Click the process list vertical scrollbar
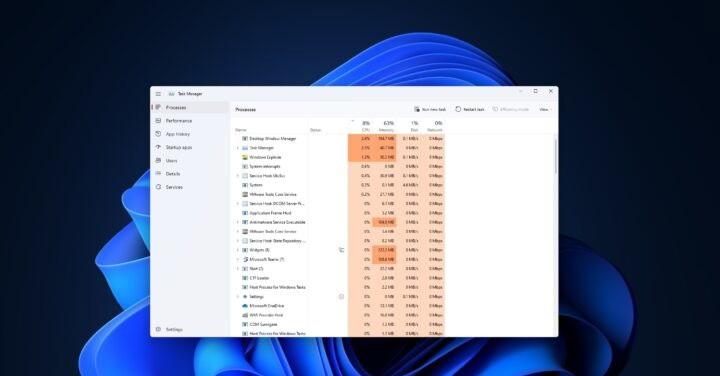Viewport: 720px width, 376px height. tap(556, 156)
